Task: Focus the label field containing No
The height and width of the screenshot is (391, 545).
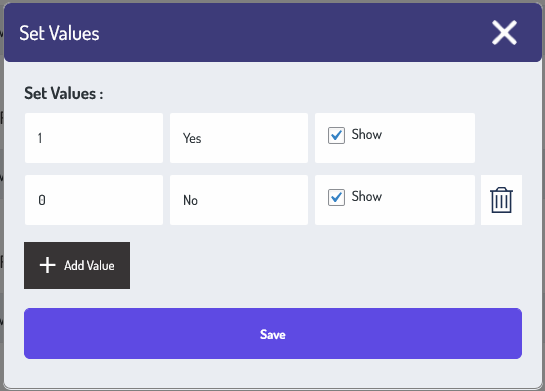Action: [239, 200]
